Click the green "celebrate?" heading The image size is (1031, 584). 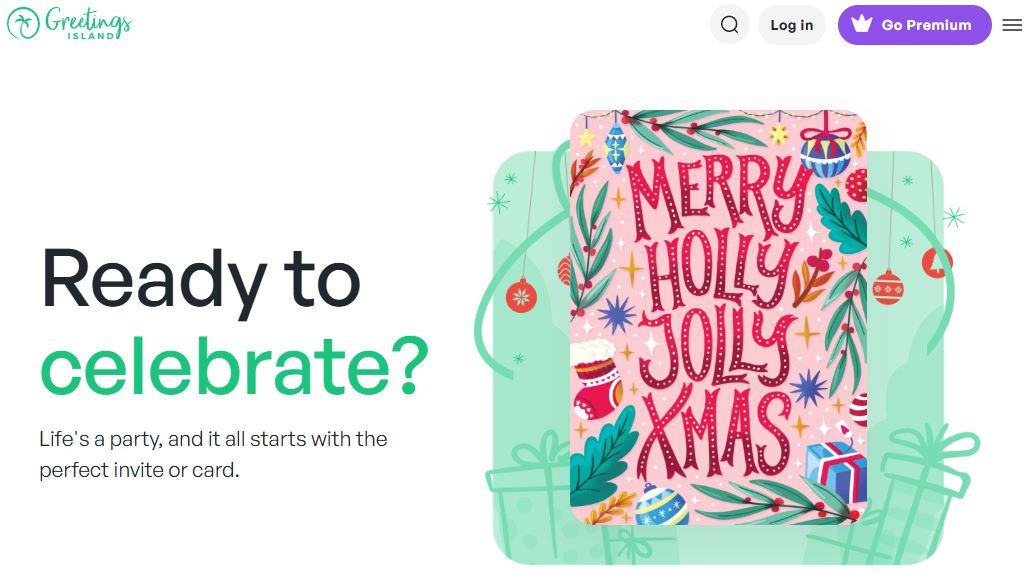[x=234, y=364]
